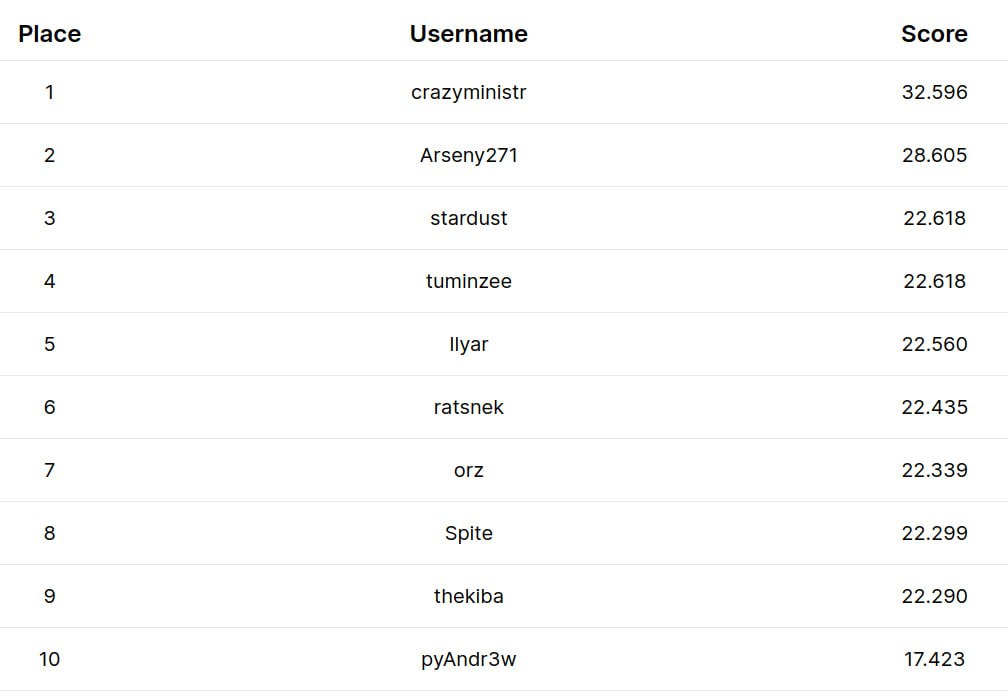Click on username stardust
This screenshot has width=1008, height=692.
point(468,218)
